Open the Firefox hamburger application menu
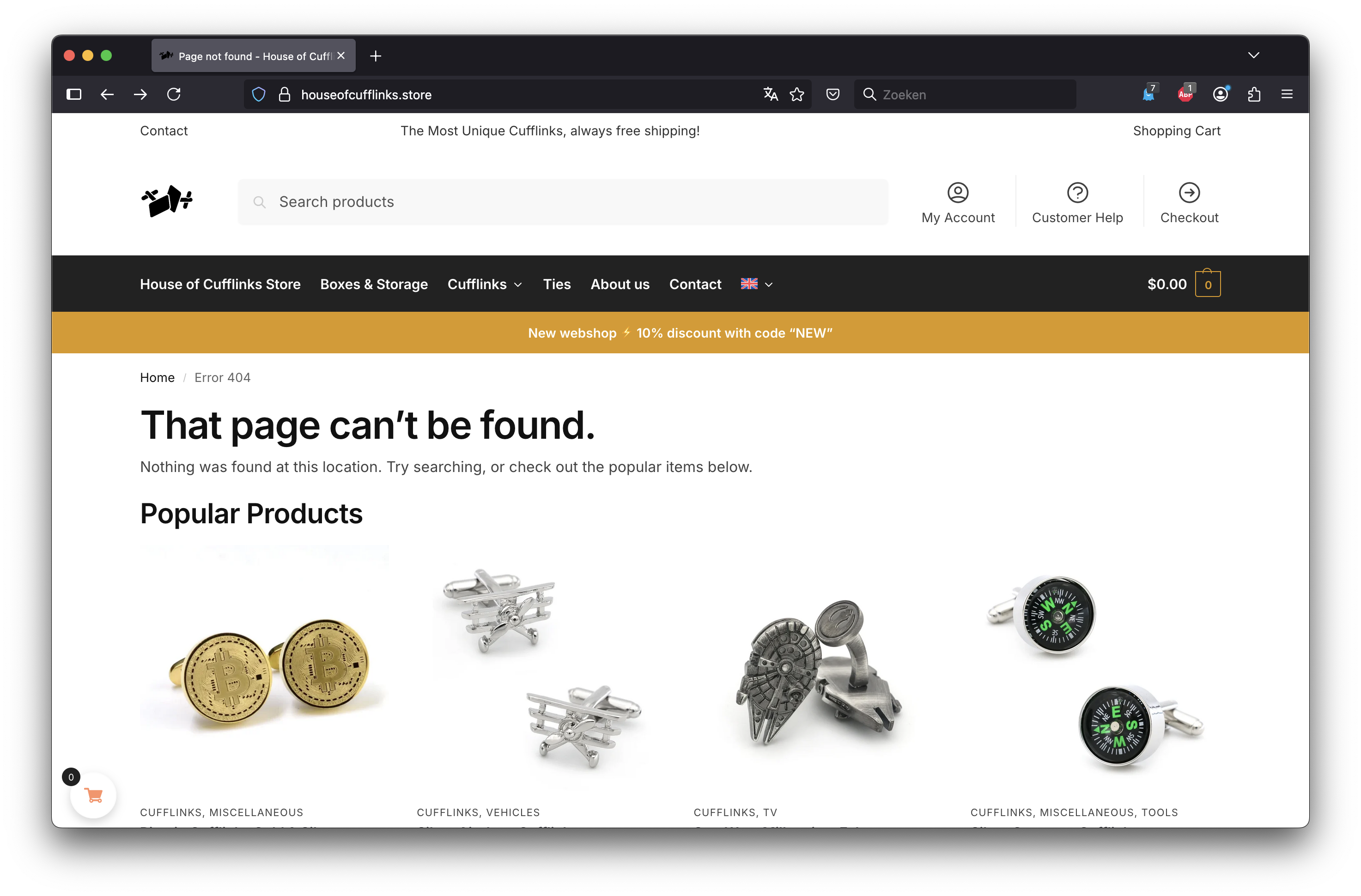The image size is (1361, 896). (x=1287, y=94)
